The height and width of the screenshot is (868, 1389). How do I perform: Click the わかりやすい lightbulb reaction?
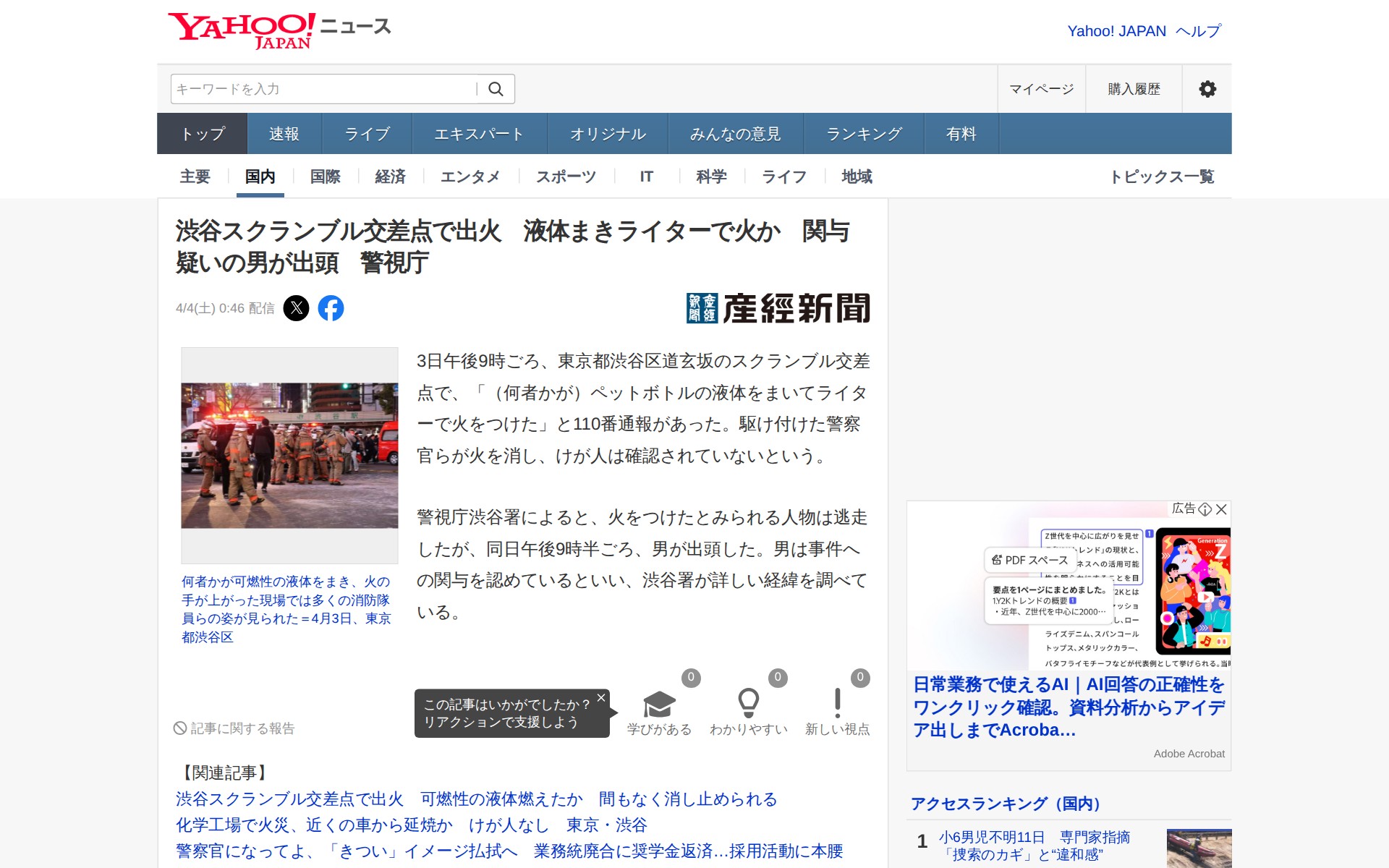click(748, 705)
